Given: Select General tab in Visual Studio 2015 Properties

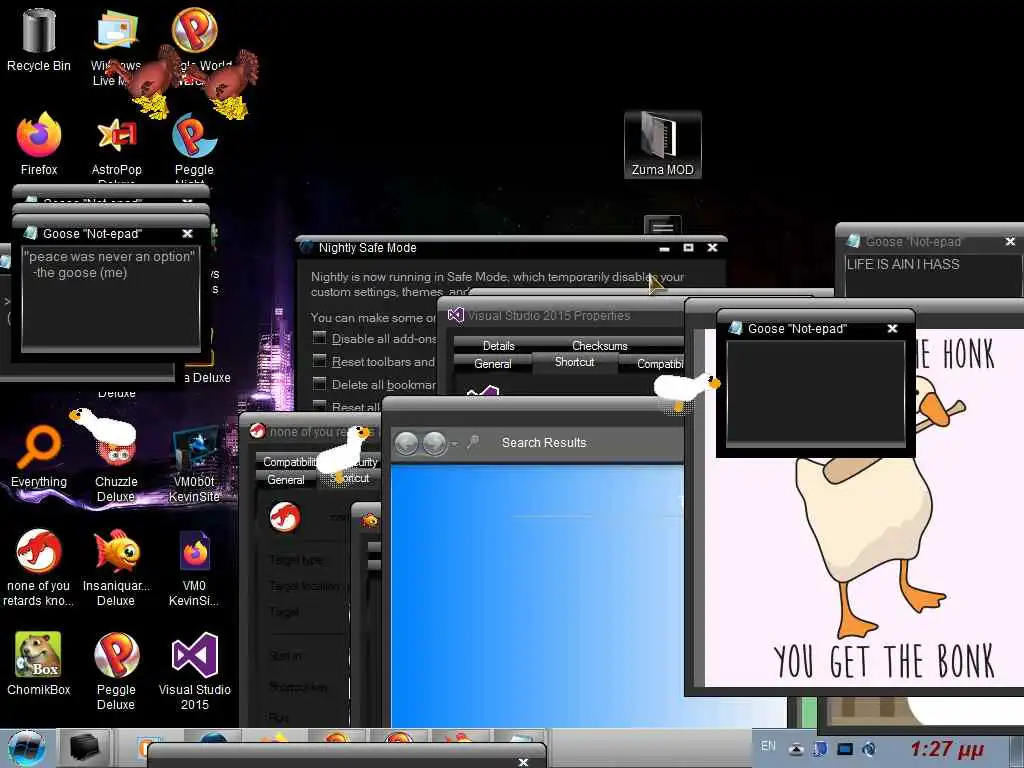Looking at the screenshot, I should [x=492, y=364].
